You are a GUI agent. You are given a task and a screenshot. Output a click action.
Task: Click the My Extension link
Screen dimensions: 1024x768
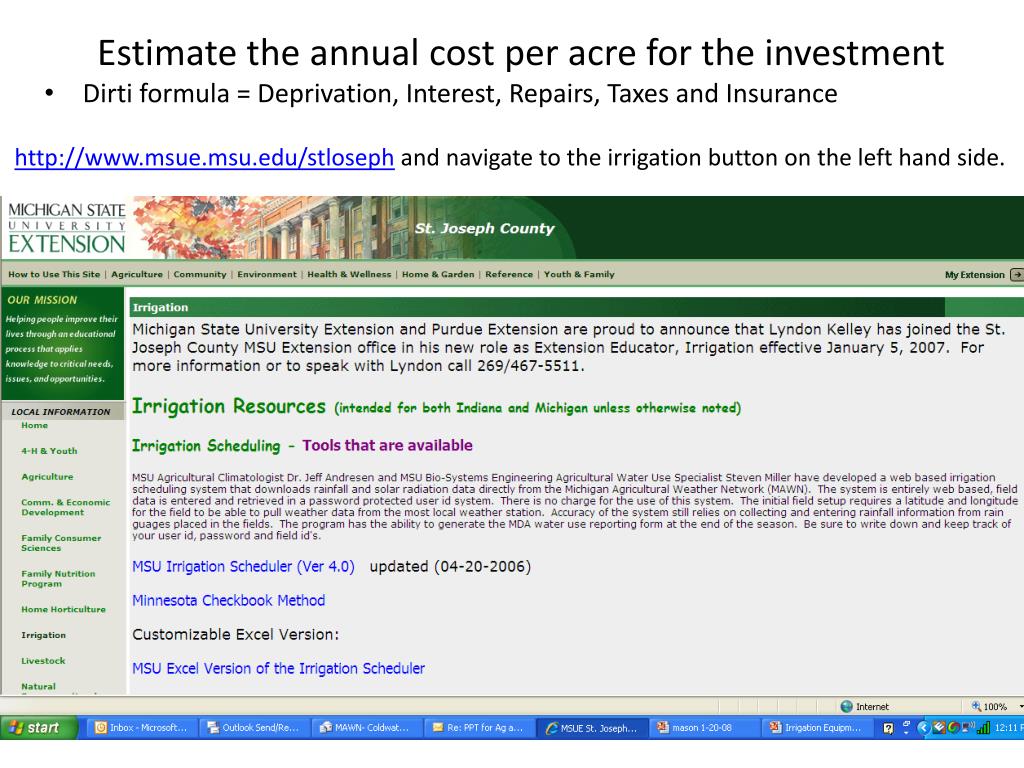[974, 275]
